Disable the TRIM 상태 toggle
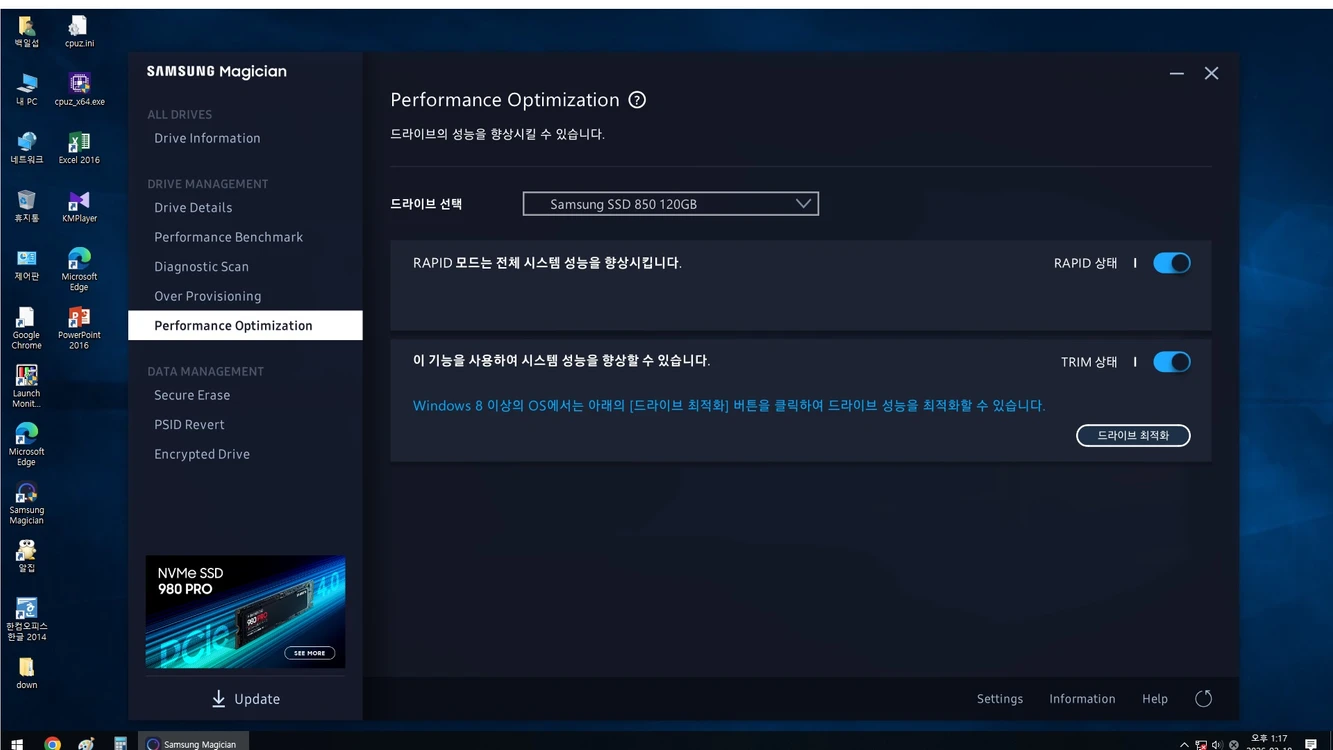Viewport: 1333px width, 750px height. (x=1172, y=362)
